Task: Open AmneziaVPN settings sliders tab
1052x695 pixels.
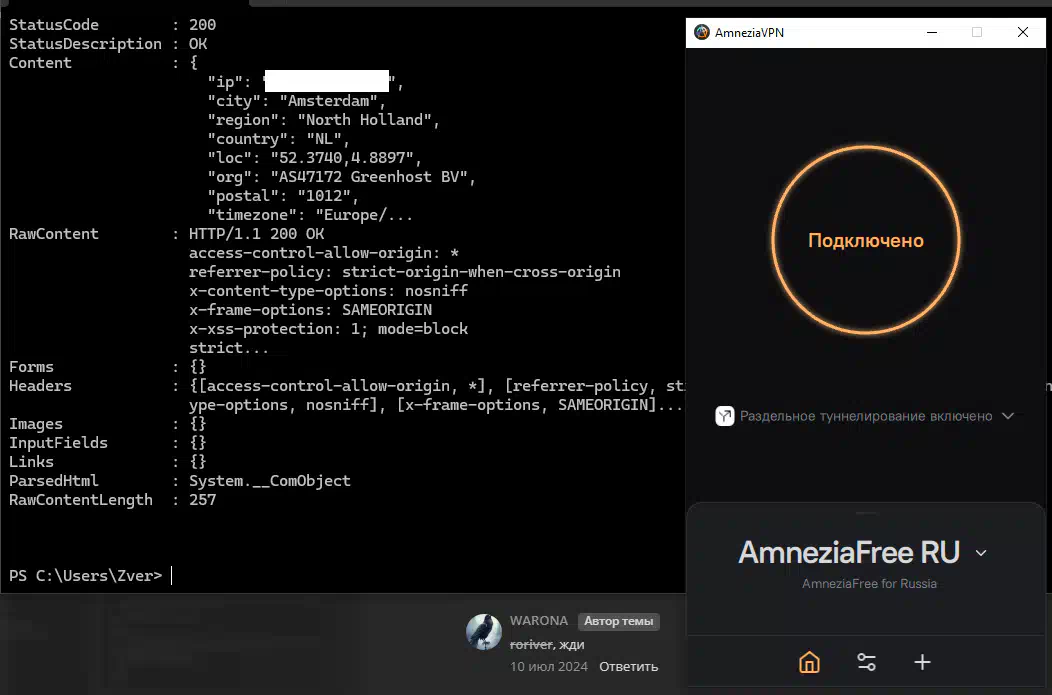Action: pyautogui.click(x=866, y=662)
